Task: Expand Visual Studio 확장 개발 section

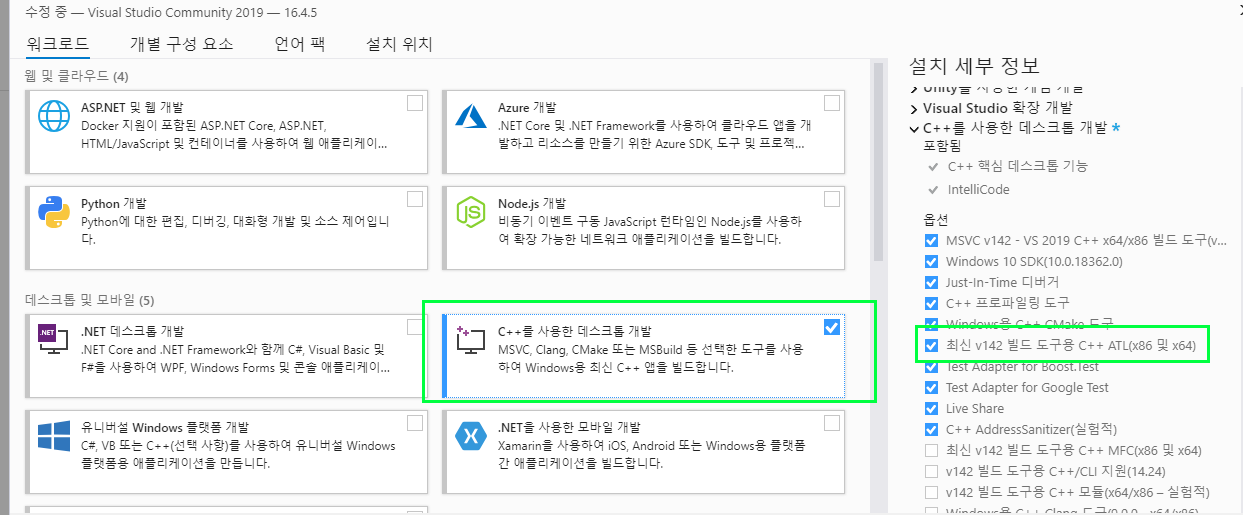Action: [x=914, y=107]
